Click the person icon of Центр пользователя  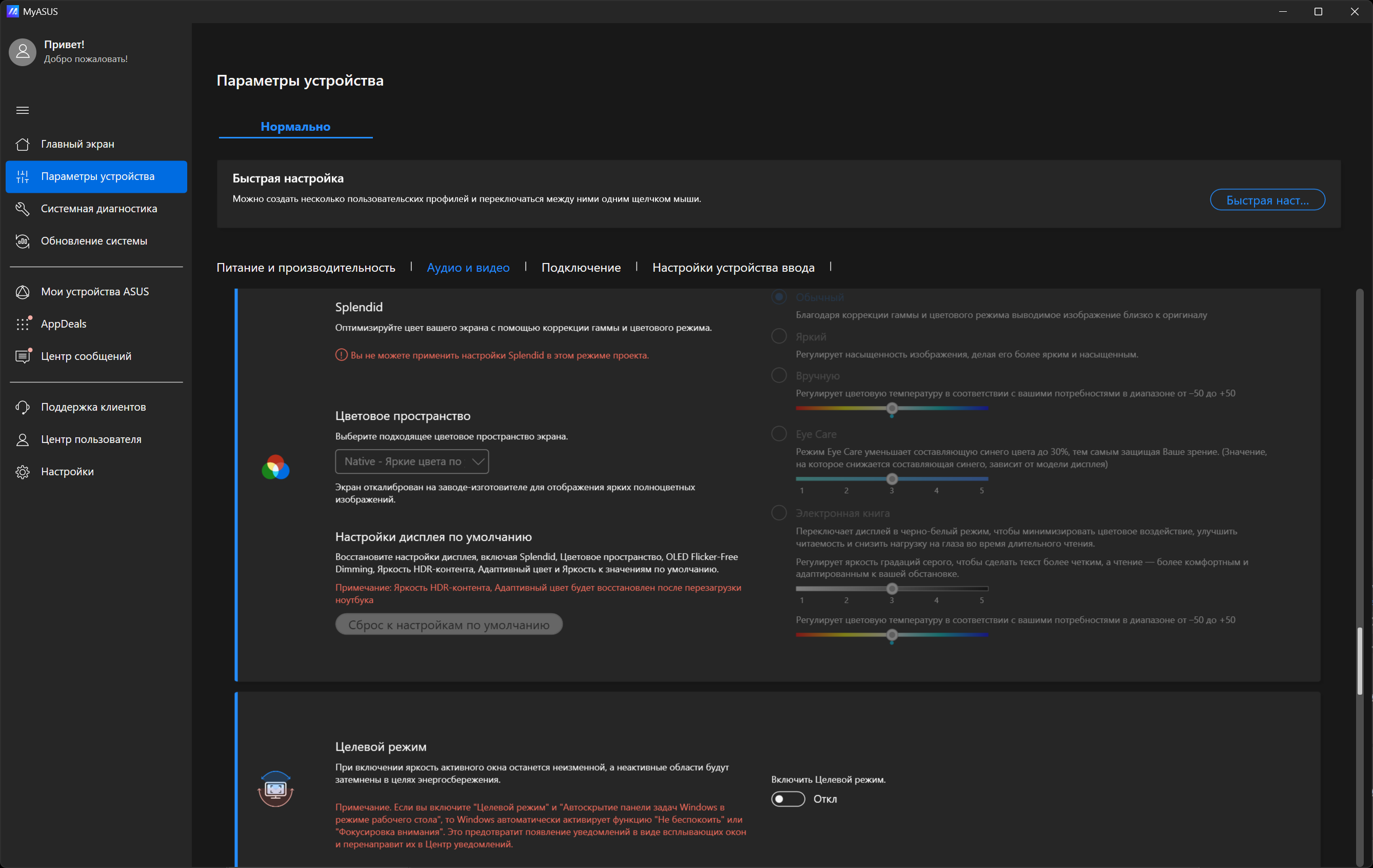[x=22, y=439]
